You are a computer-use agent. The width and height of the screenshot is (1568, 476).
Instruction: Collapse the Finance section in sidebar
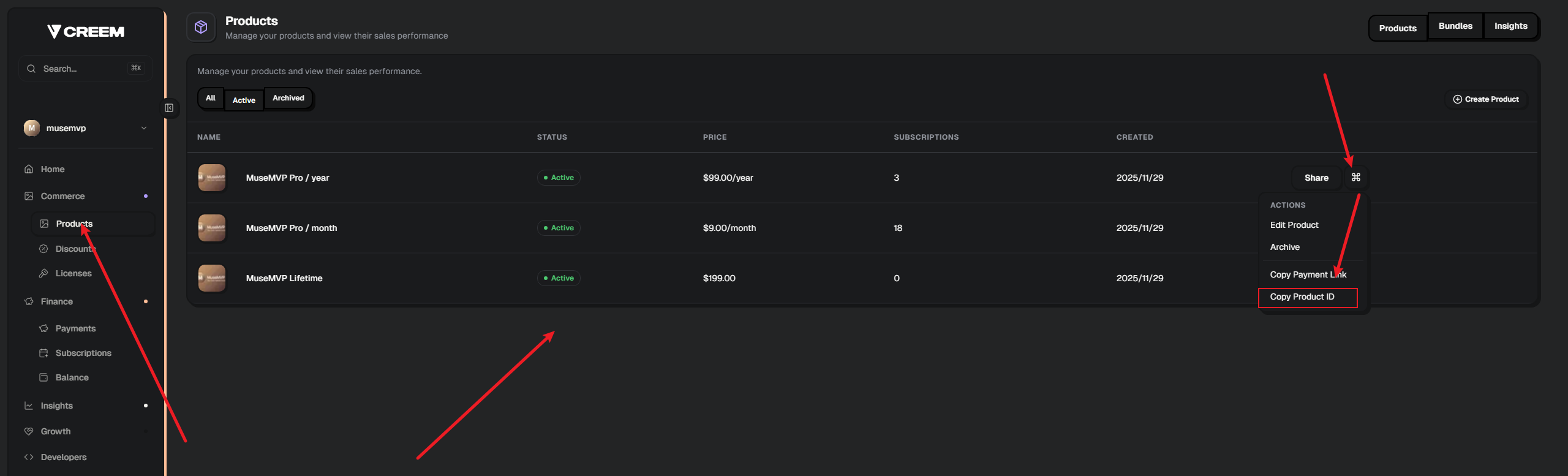[56, 301]
